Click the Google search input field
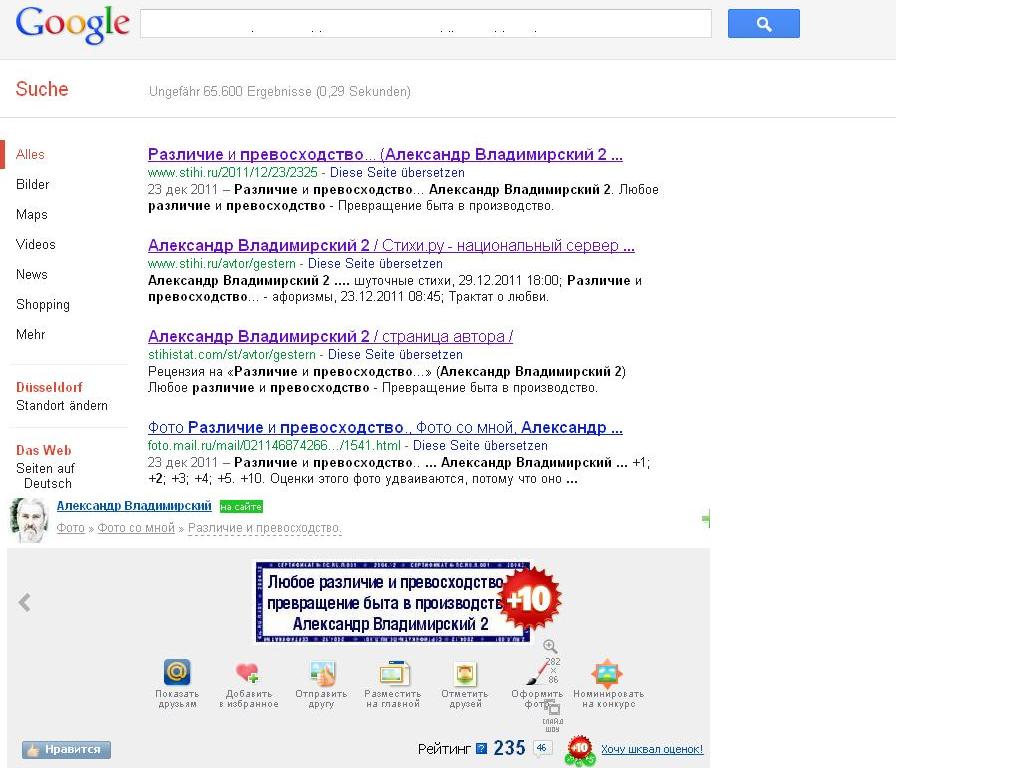Viewport: 1024px width, 768px height. click(x=425, y=24)
